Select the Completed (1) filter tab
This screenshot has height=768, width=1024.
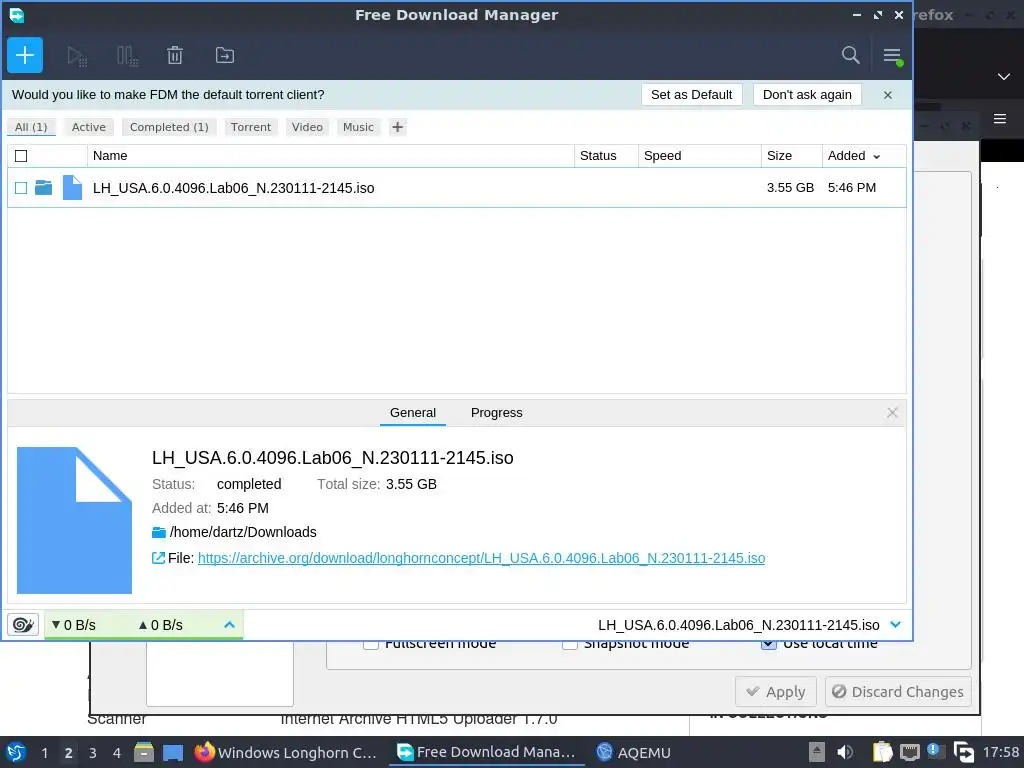click(169, 127)
